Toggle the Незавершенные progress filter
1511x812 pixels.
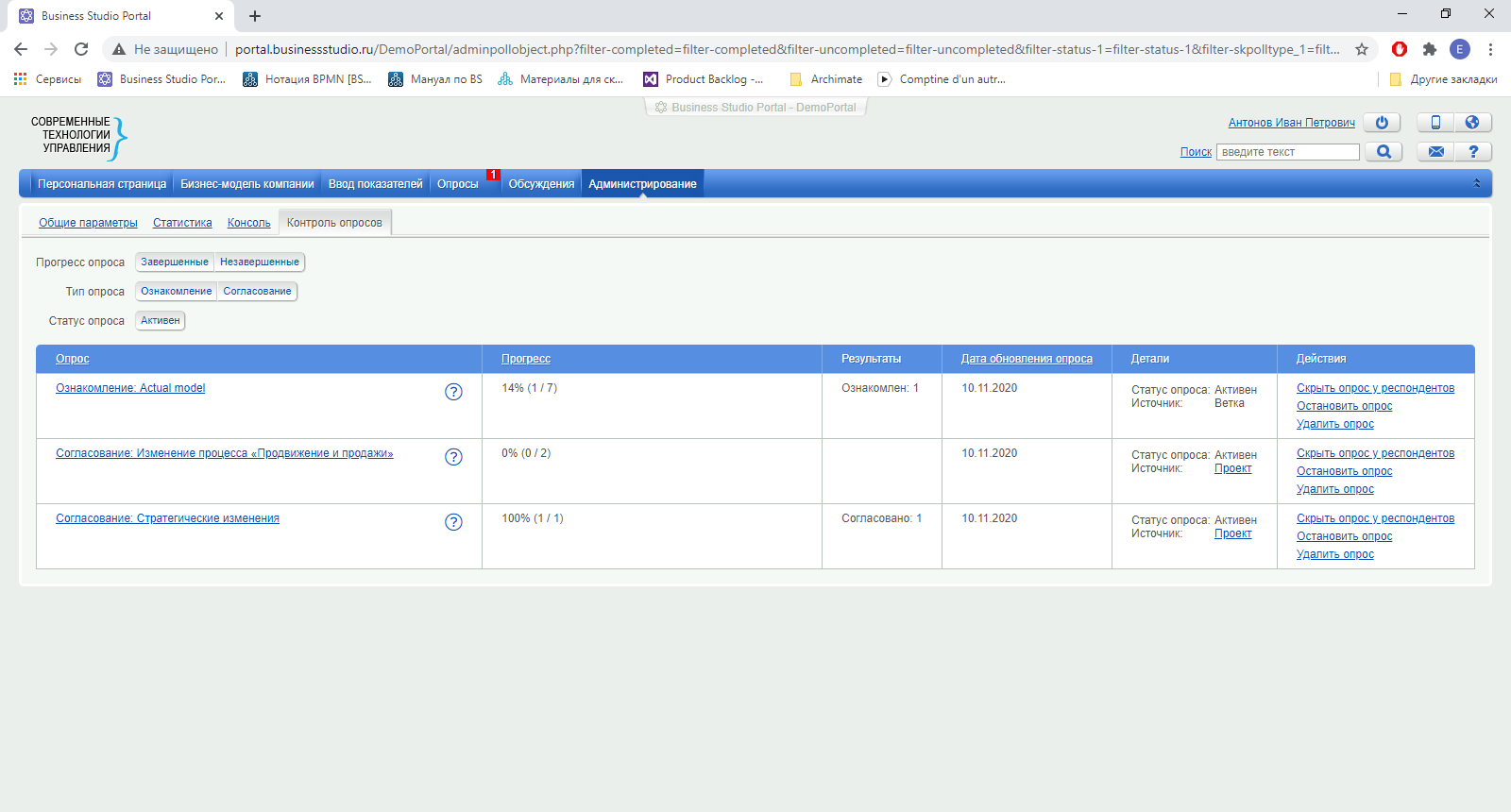point(260,262)
